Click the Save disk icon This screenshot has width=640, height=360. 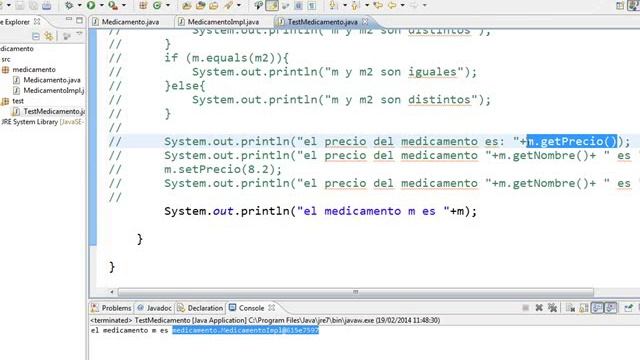[x=19, y=5]
